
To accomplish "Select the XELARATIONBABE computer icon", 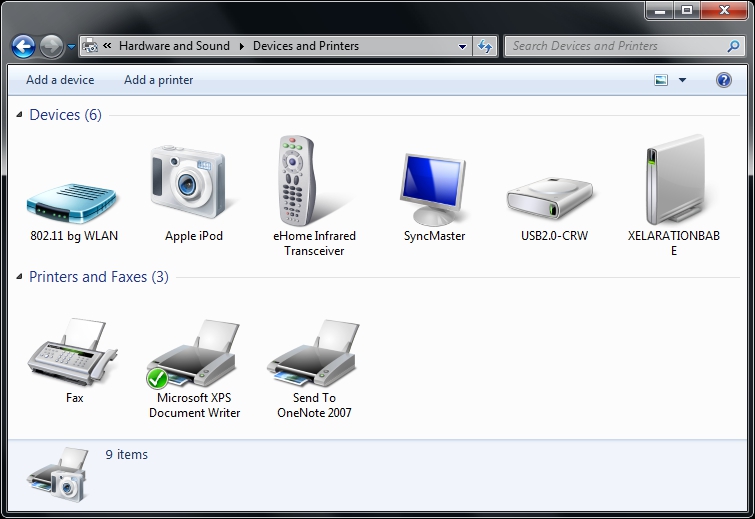I will pos(676,180).
